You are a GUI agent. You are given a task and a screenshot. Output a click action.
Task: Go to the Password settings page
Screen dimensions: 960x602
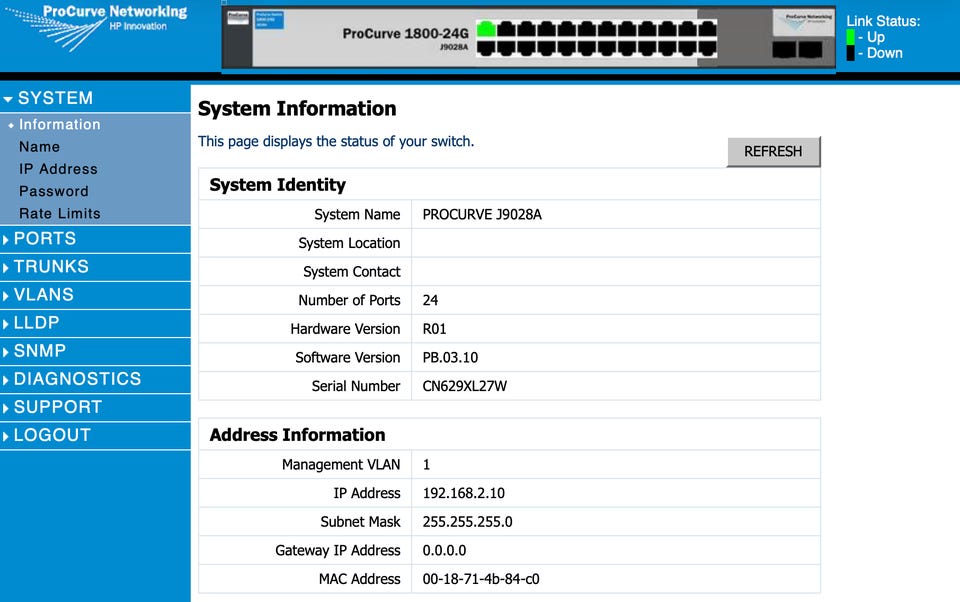pos(54,191)
